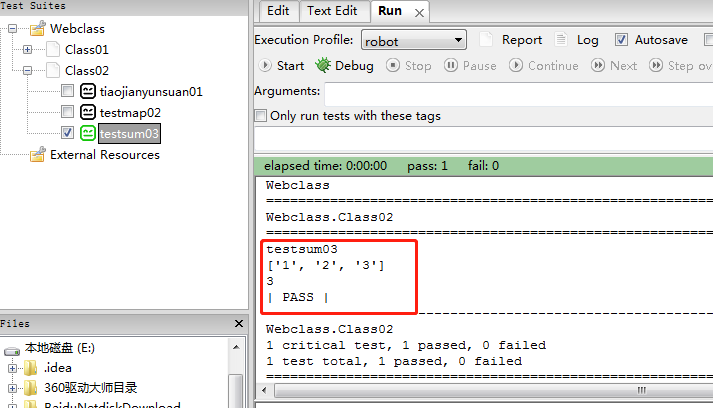This screenshot has height=408, width=713.
Task: Click the Arguments input field
Action: 518,95
